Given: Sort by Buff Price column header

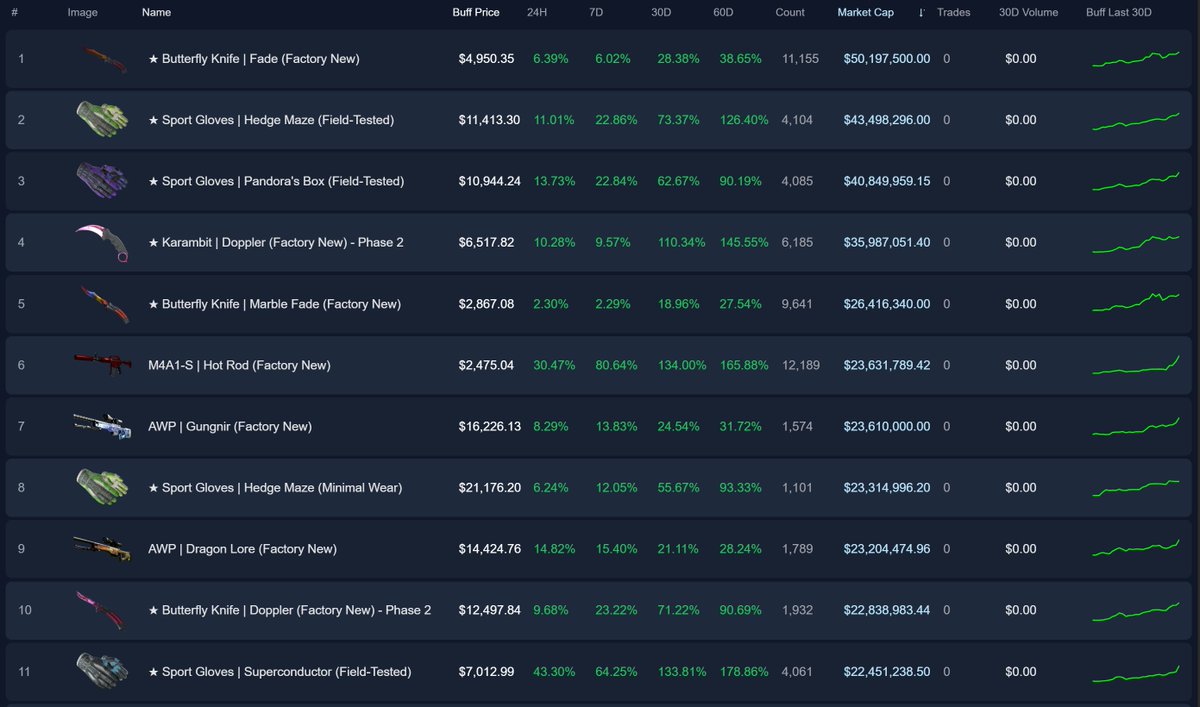Looking at the screenshot, I should tap(476, 13).
